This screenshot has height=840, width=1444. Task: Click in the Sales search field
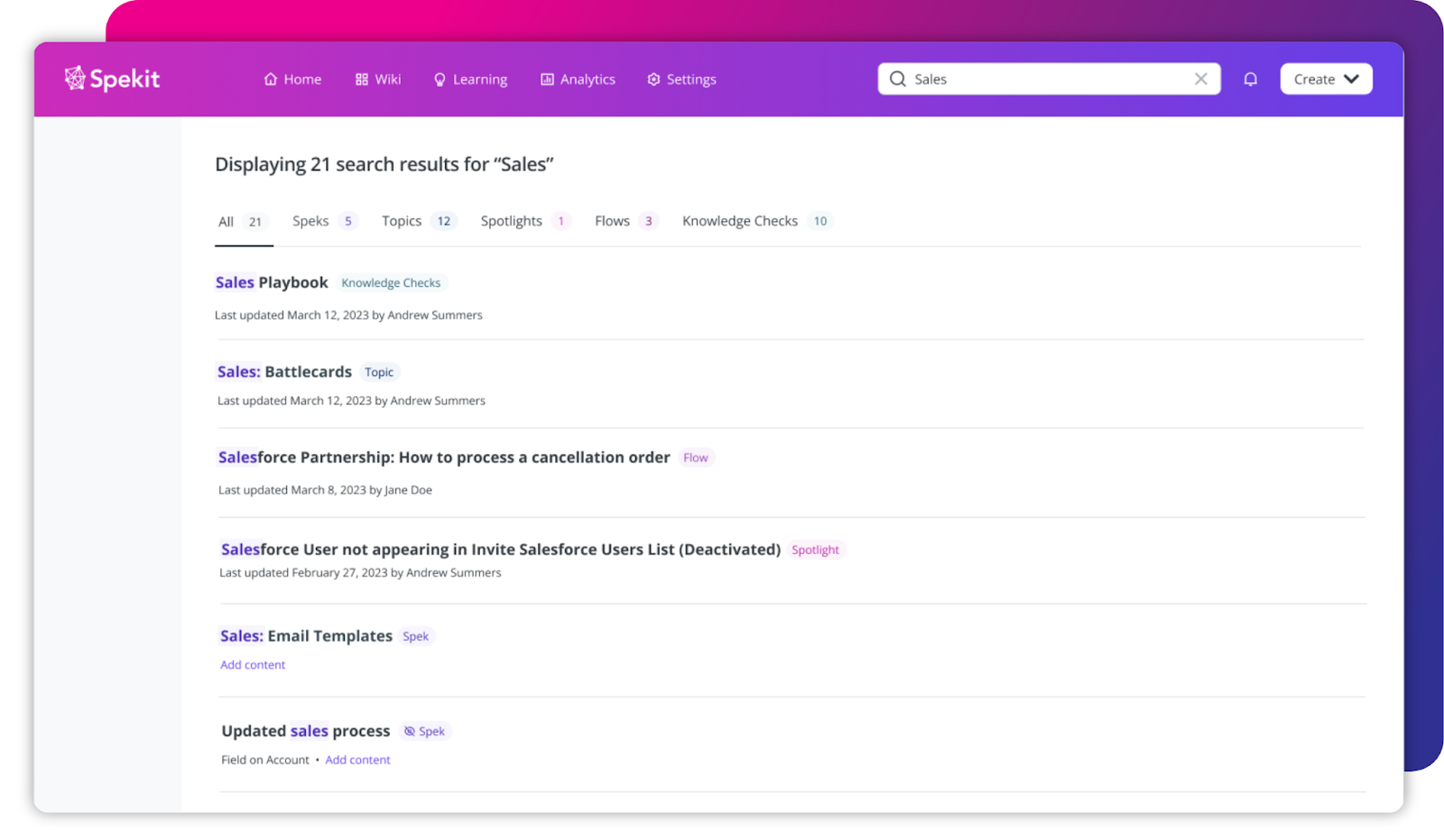click(1050, 78)
